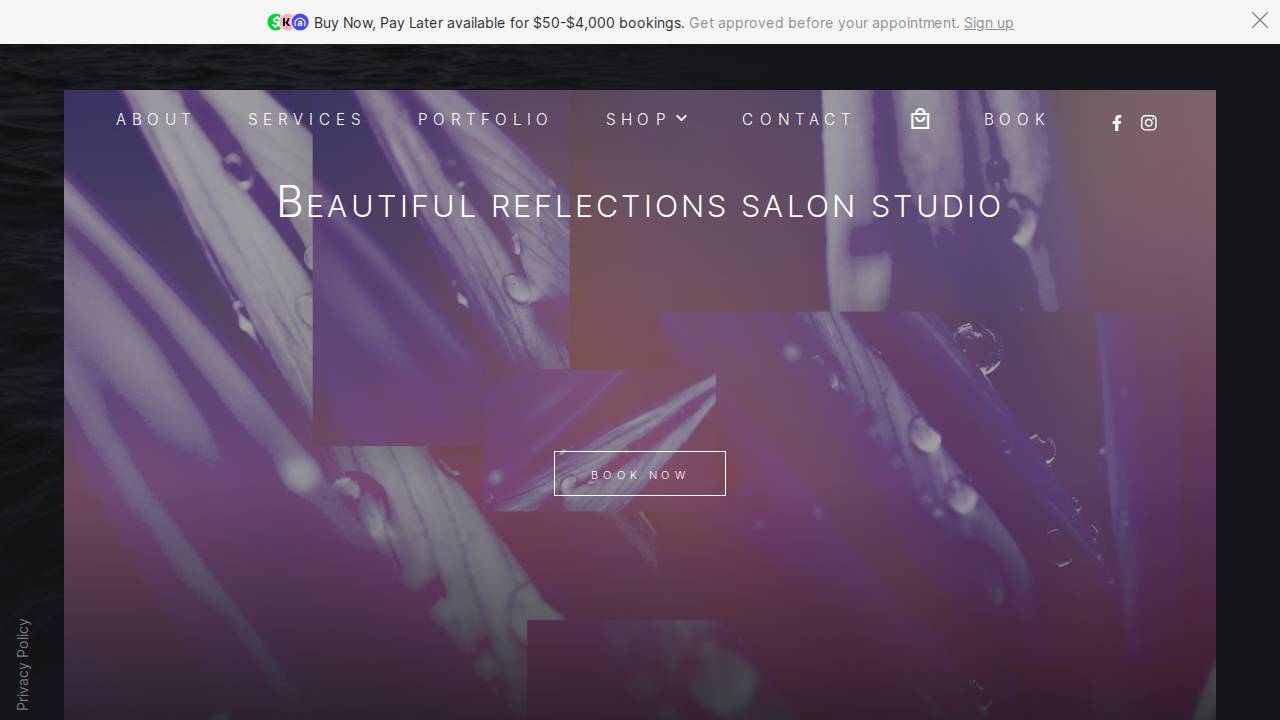Navigate to the About page

point(155,119)
